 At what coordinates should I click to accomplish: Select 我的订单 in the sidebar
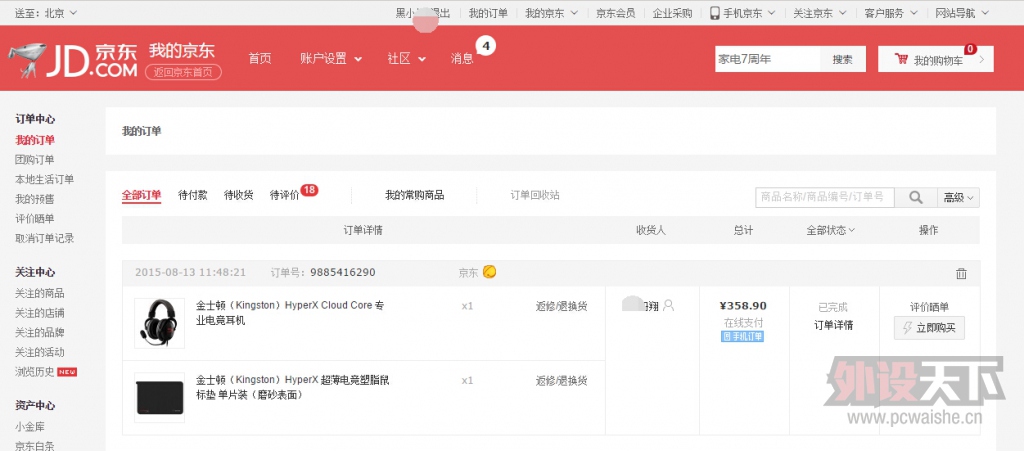pyautogui.click(x=35, y=140)
